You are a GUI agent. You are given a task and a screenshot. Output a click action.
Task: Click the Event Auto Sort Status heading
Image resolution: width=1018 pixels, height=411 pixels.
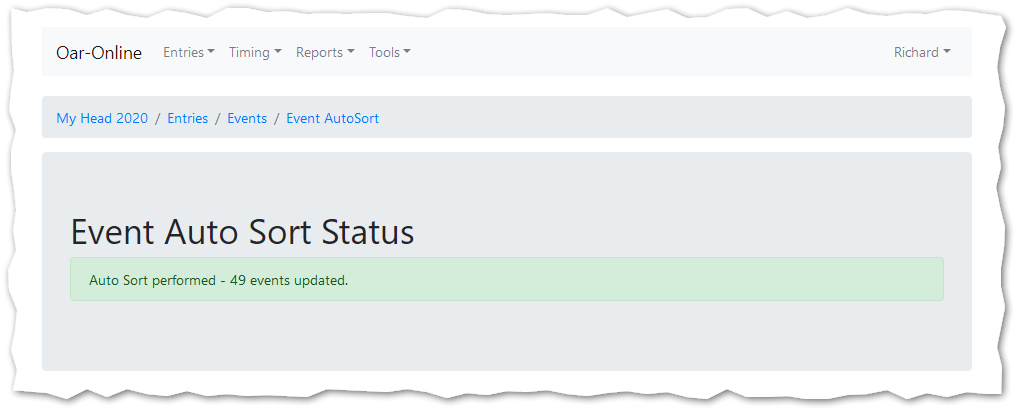(x=242, y=233)
